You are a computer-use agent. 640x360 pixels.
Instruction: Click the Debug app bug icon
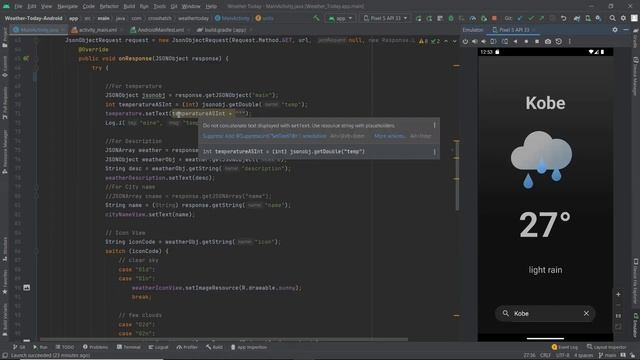(451, 18)
